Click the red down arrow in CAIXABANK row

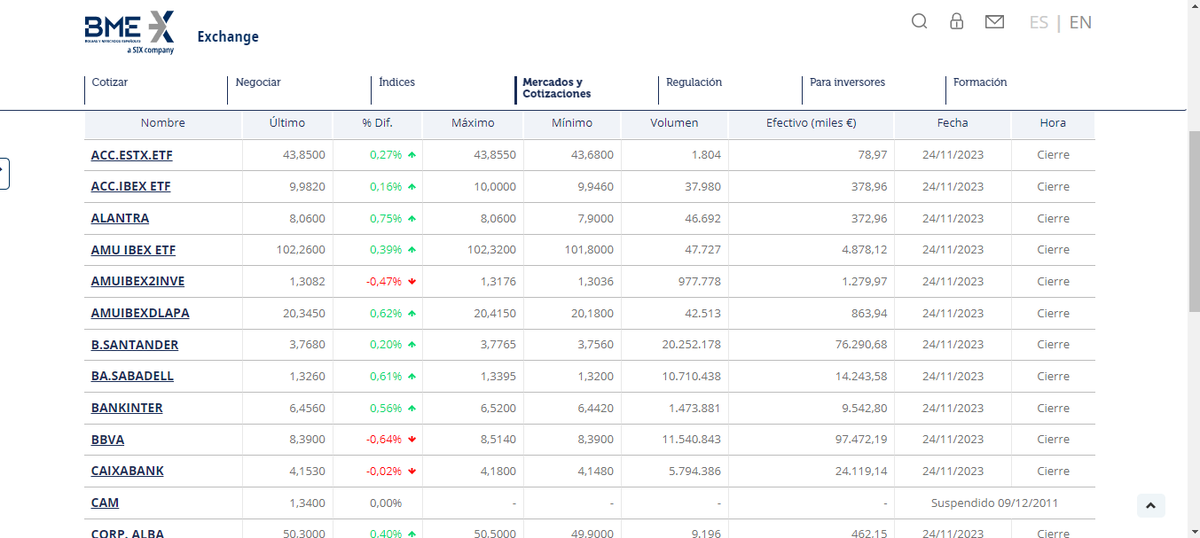point(412,471)
